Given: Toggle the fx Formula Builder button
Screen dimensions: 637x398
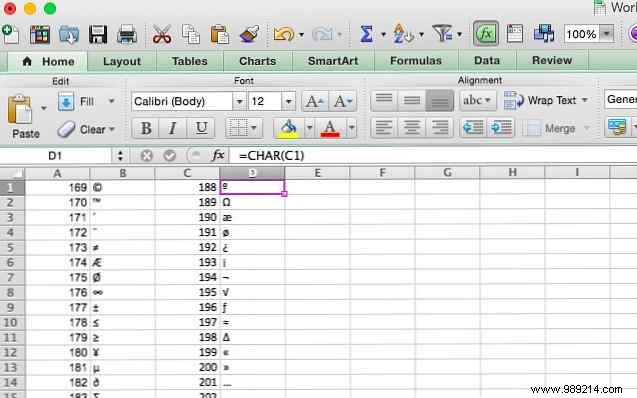Looking at the screenshot, I should 486,34.
